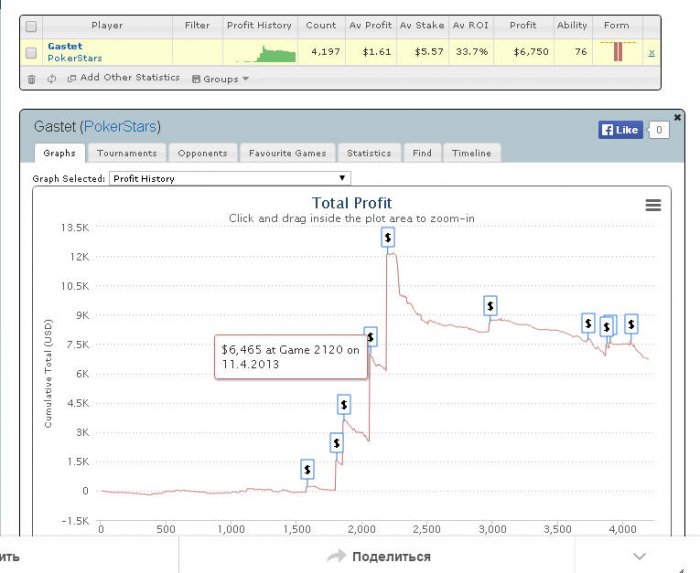Click the trash delete icon below the table

coord(31,79)
